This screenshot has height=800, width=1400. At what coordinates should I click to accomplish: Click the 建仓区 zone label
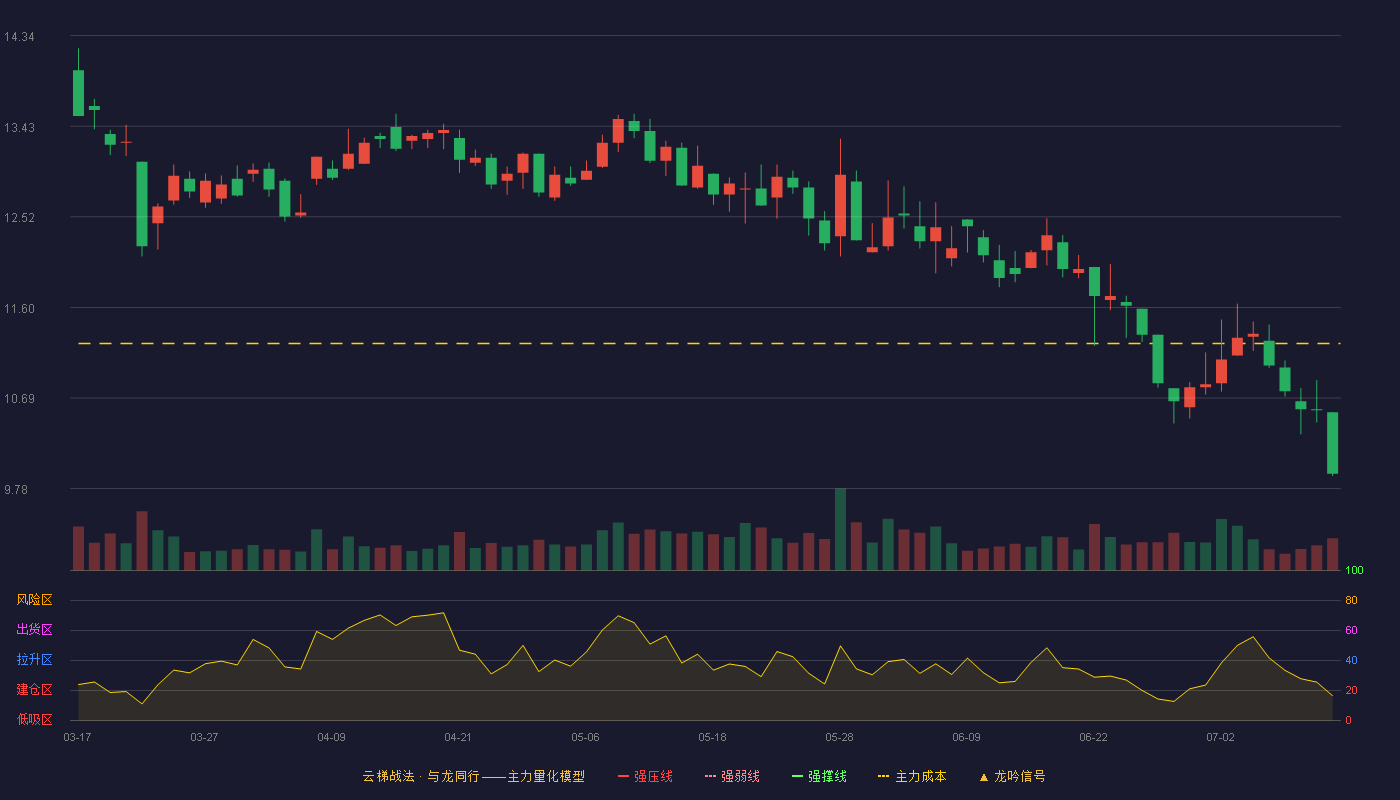34,690
